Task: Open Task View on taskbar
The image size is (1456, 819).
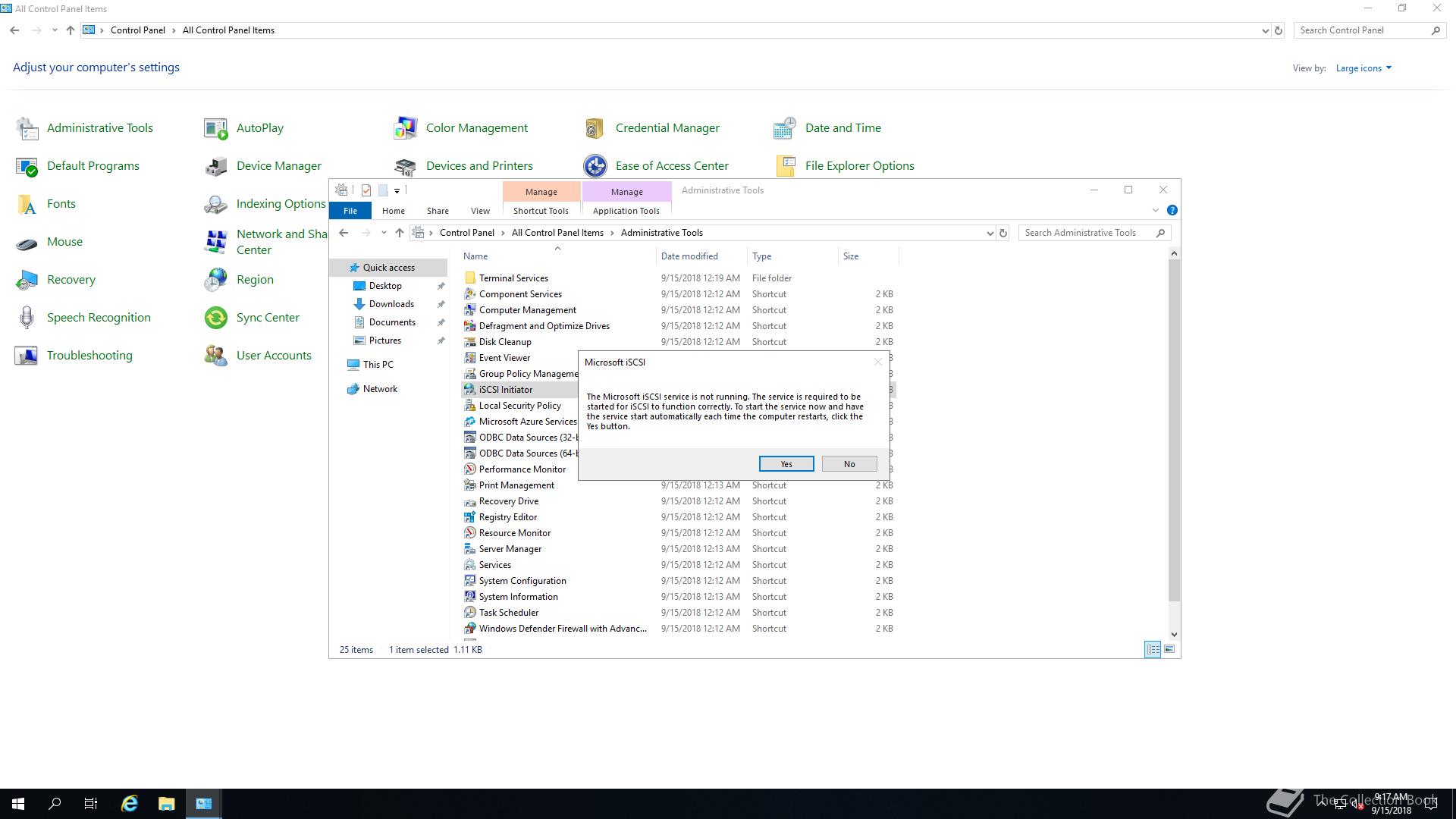Action: click(x=91, y=804)
